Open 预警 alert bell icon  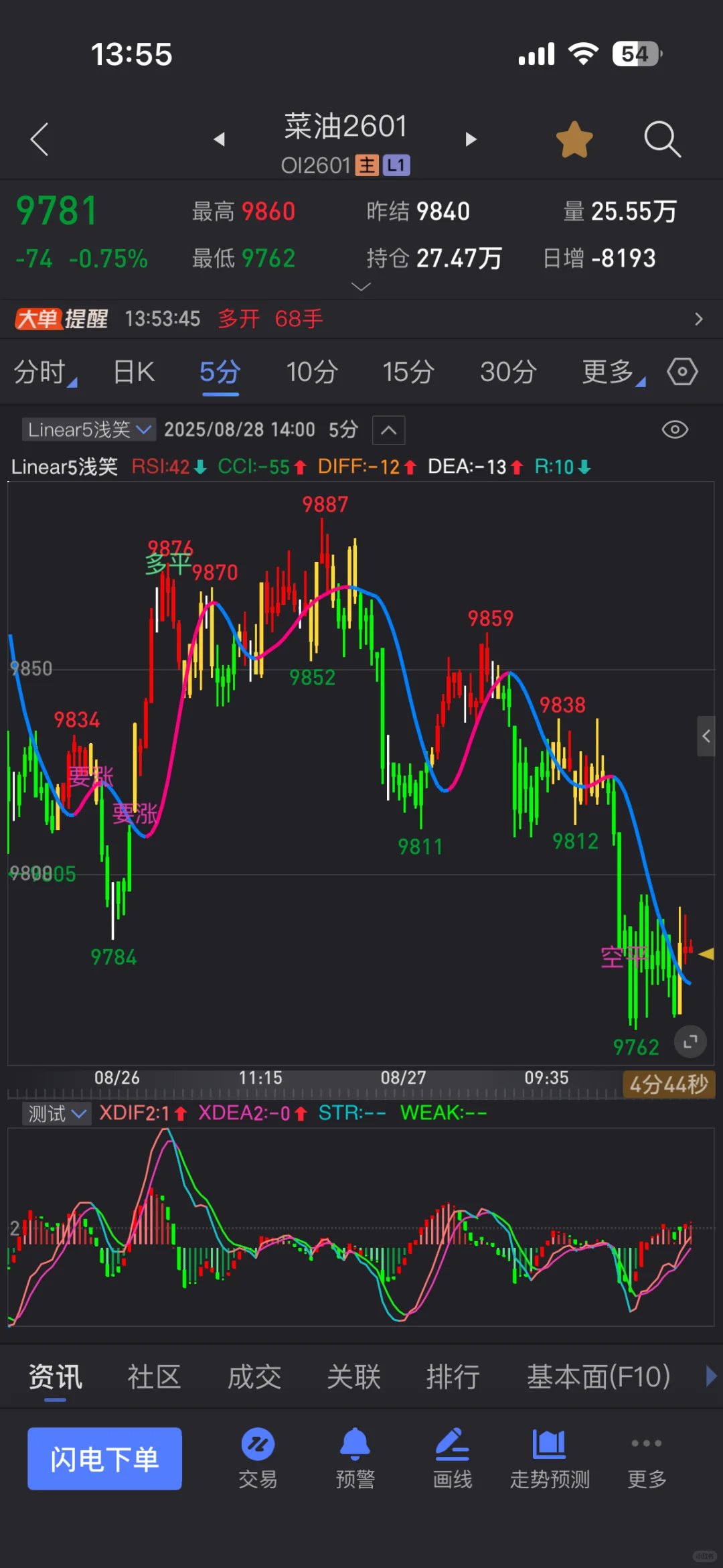[x=355, y=1458]
